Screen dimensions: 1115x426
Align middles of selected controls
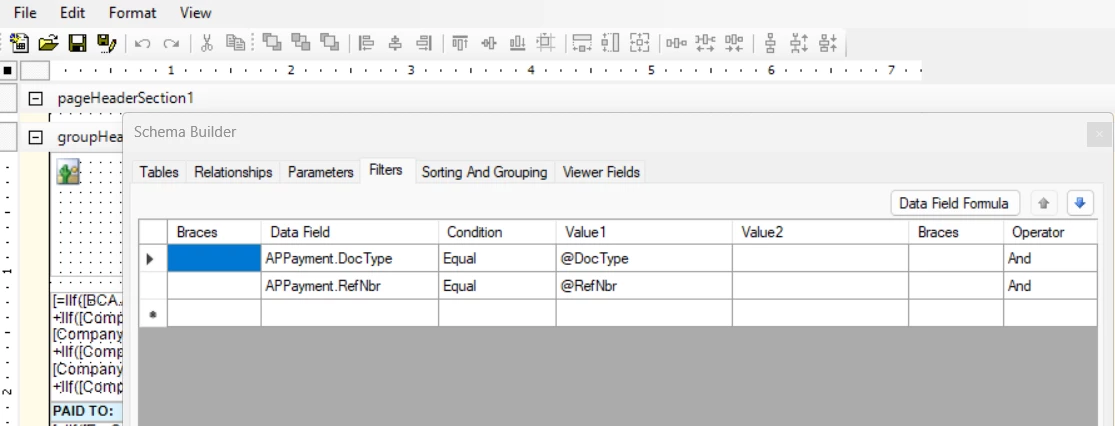489,43
